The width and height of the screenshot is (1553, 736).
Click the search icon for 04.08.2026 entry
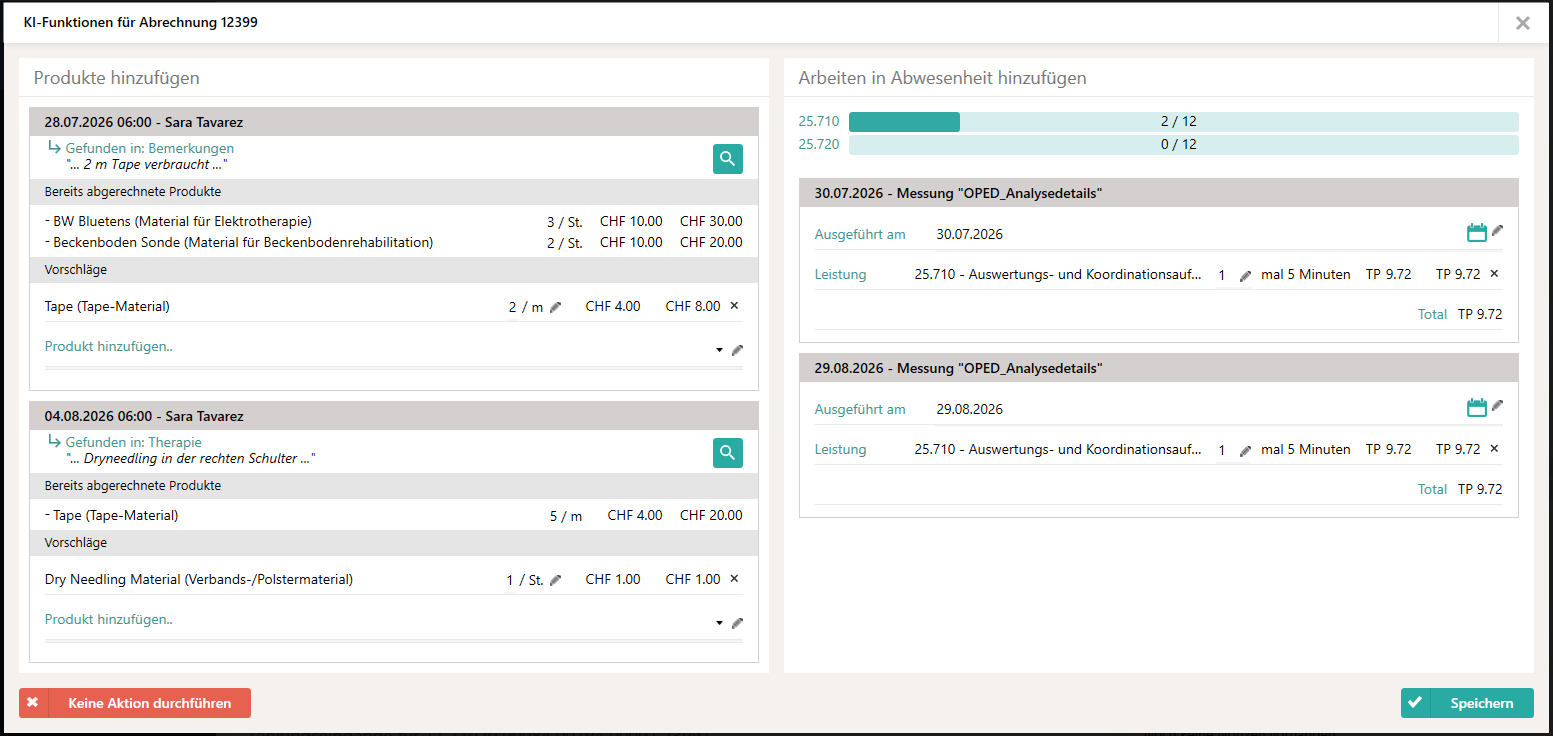(x=728, y=453)
